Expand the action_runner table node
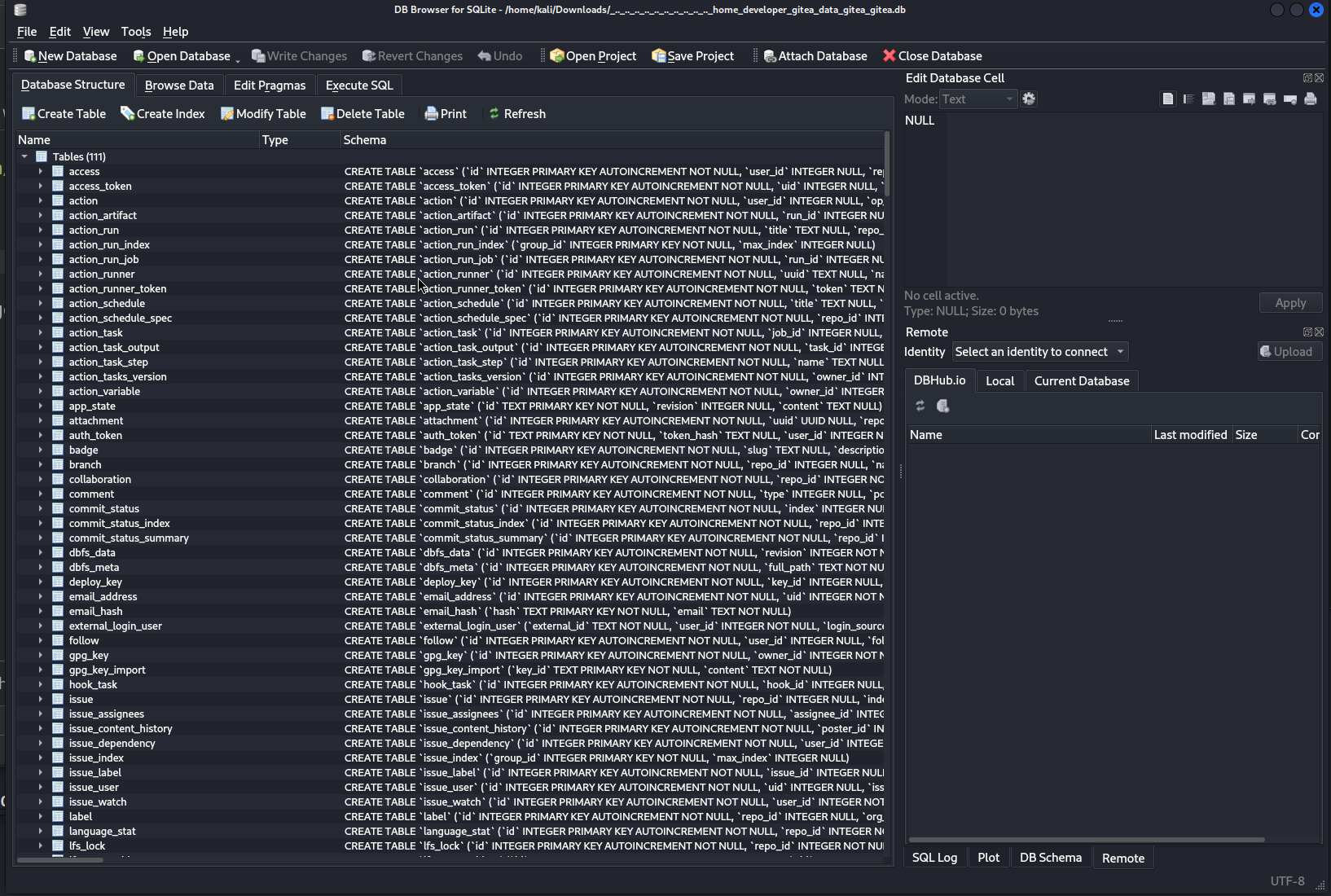 pos(40,275)
